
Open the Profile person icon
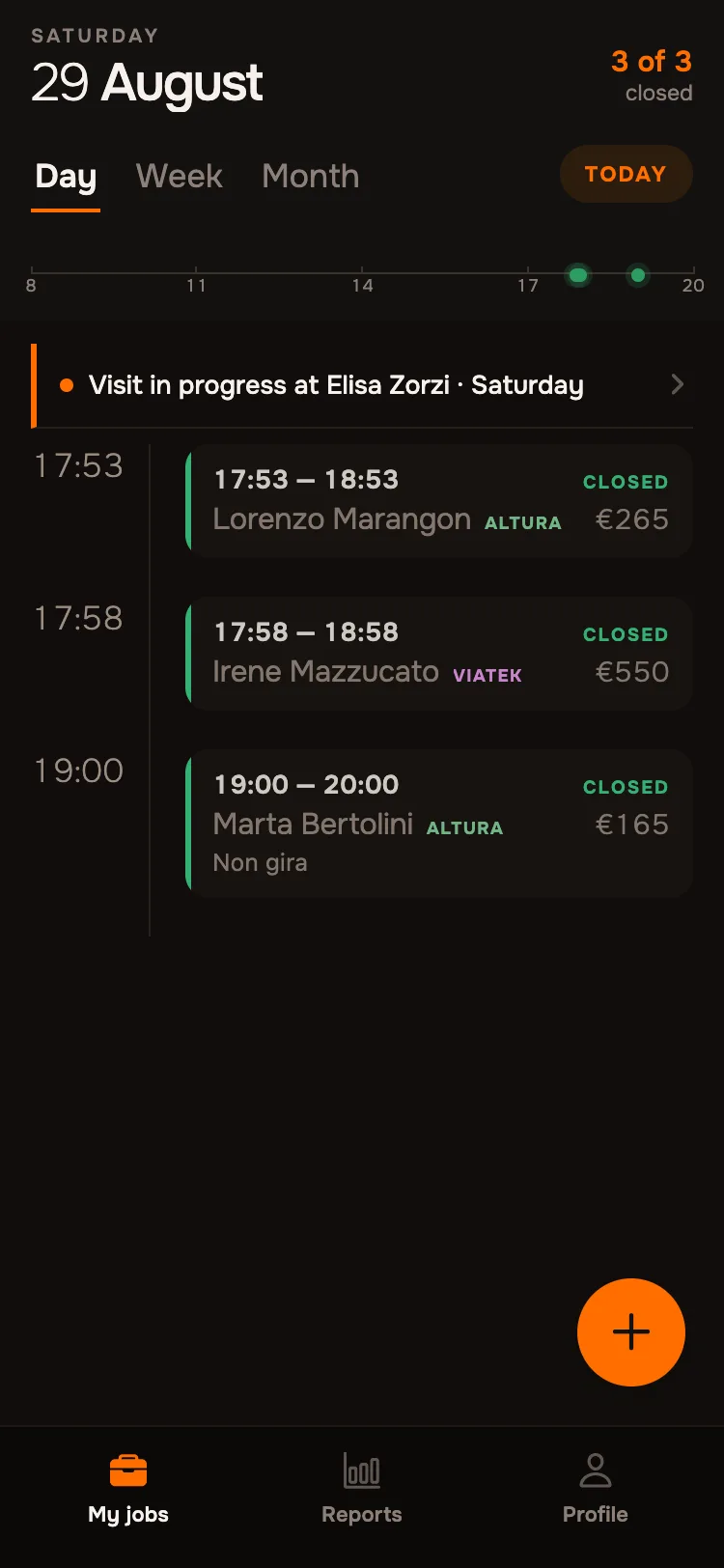[x=596, y=1470]
